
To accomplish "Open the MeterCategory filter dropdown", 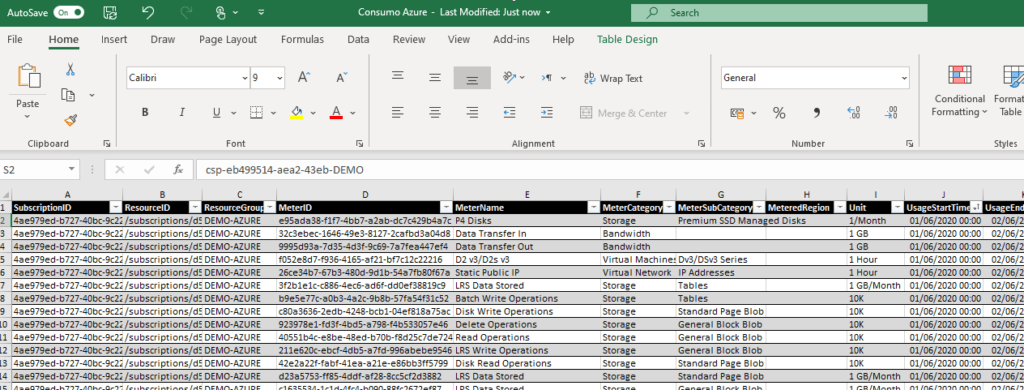I will (669, 207).
